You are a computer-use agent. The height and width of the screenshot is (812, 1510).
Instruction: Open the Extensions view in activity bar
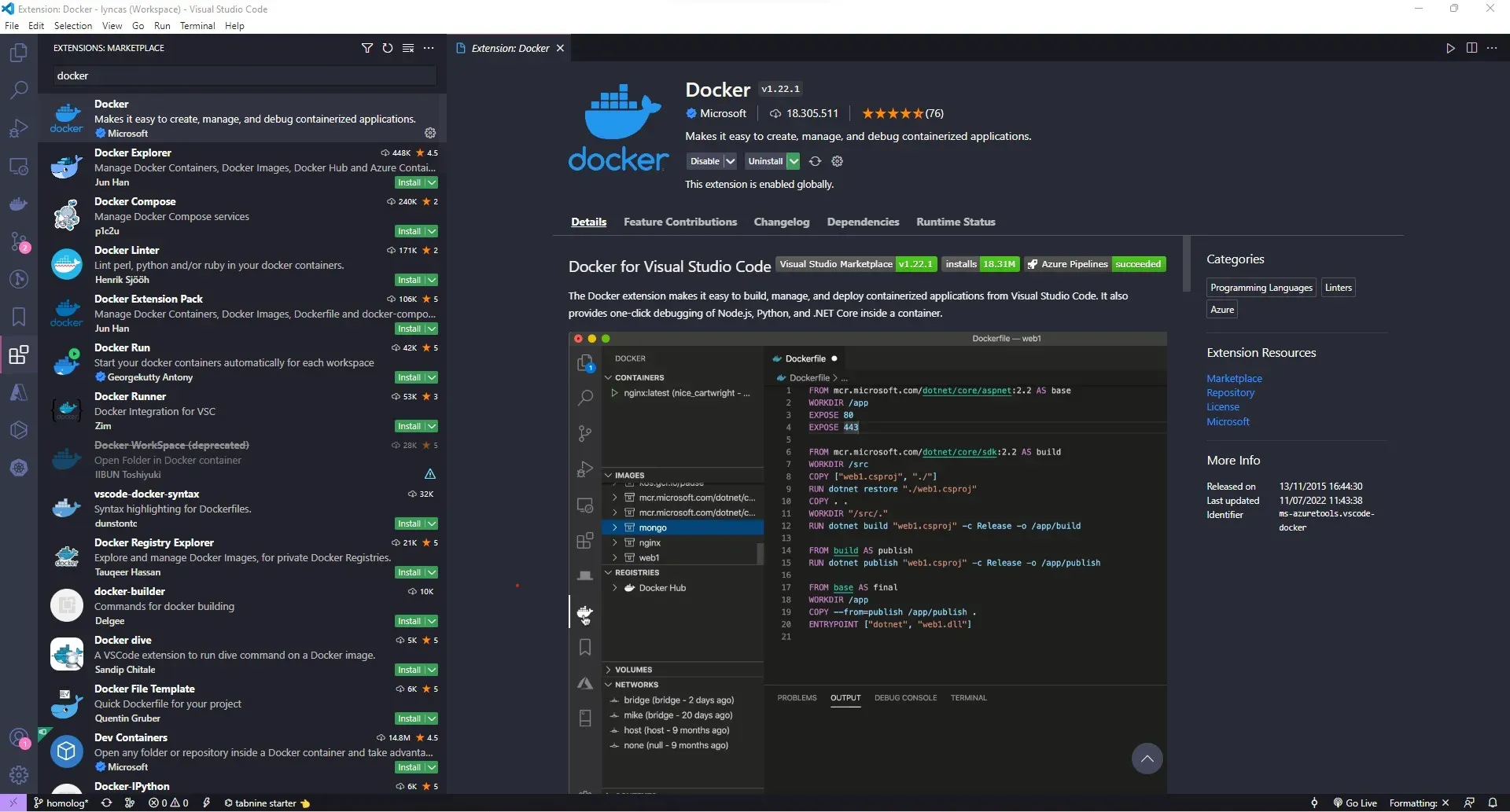pyautogui.click(x=18, y=355)
